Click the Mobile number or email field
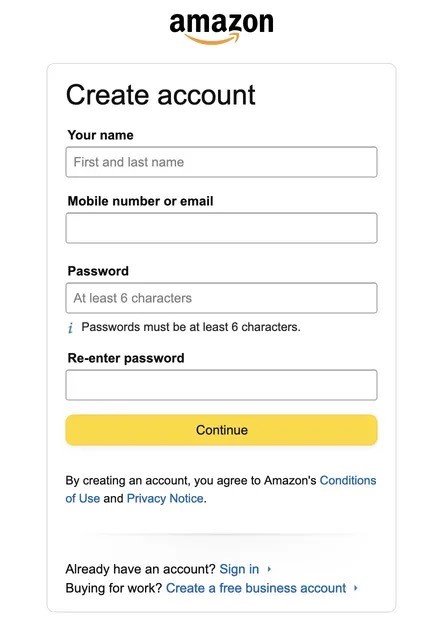Screen dimensions: 428x635 point(221,228)
